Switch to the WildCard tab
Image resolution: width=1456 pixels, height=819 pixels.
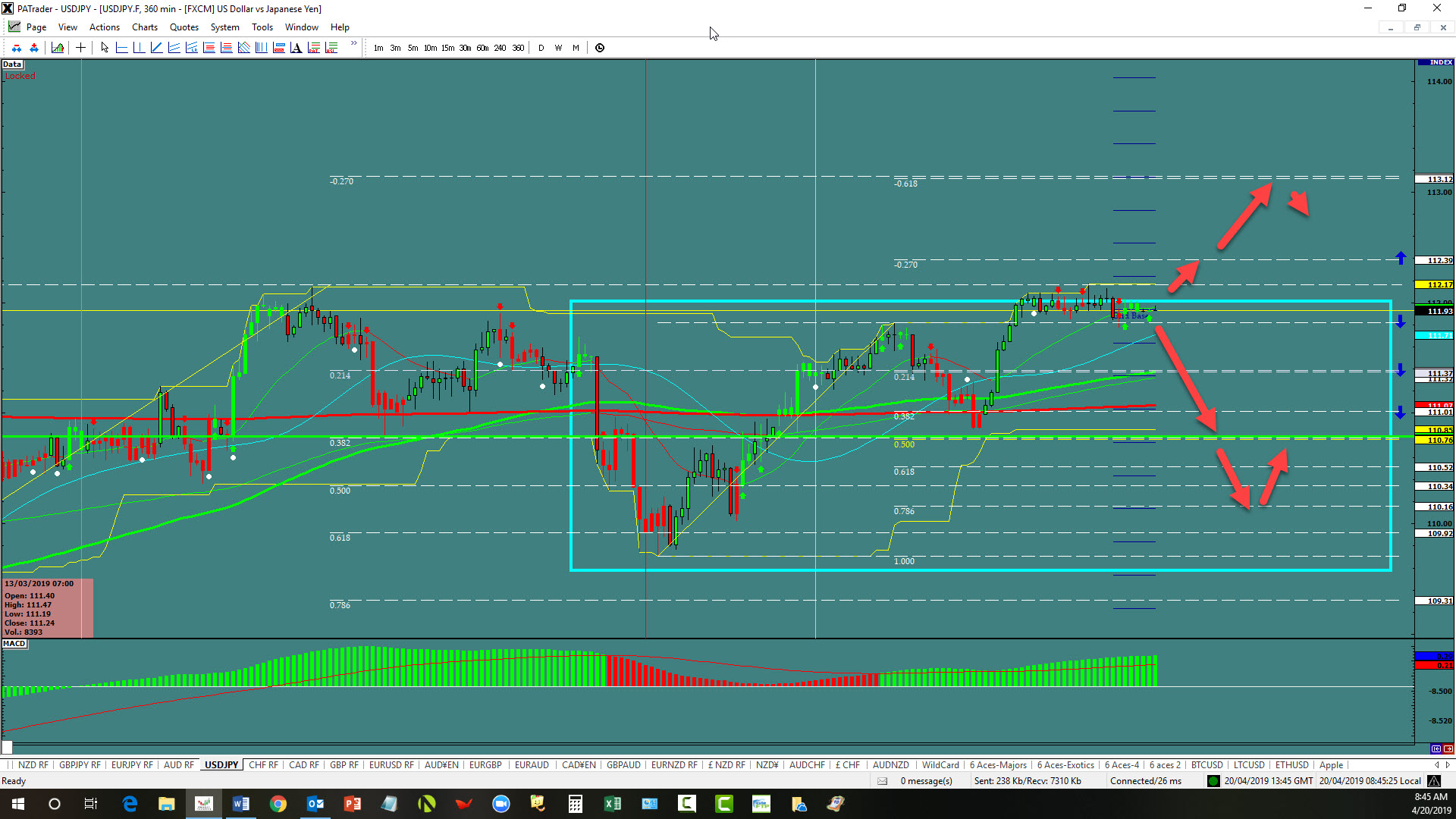click(x=940, y=765)
